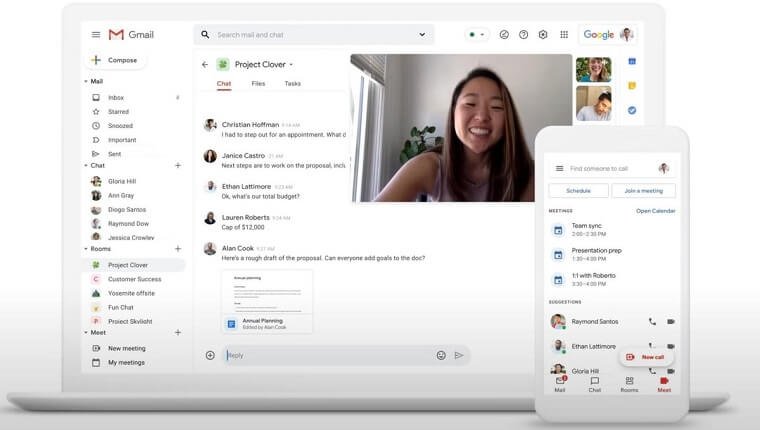Click the New call button on phone
This screenshot has height=430, width=760.
click(x=646, y=357)
